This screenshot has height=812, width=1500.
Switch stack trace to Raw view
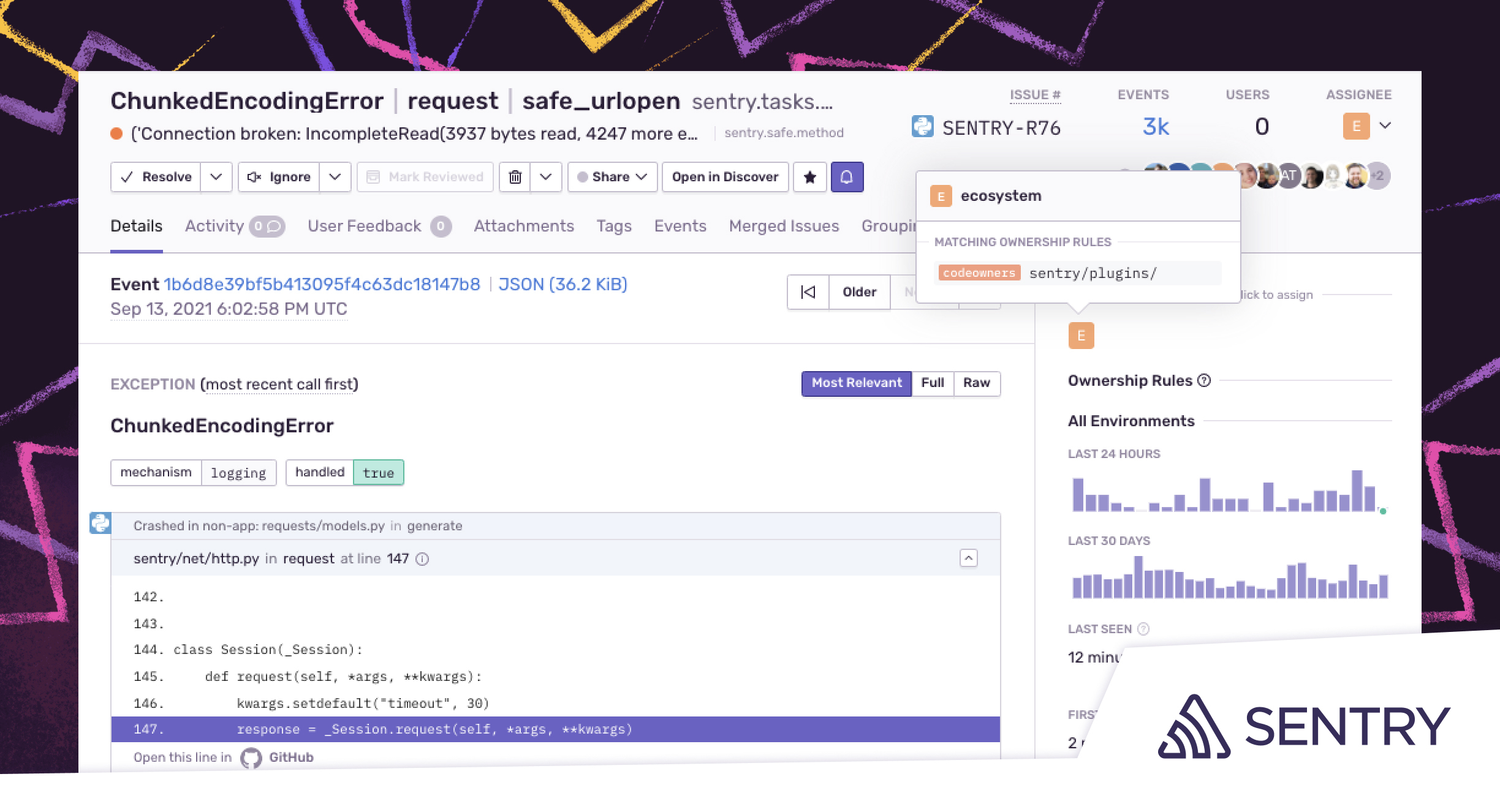pos(976,383)
